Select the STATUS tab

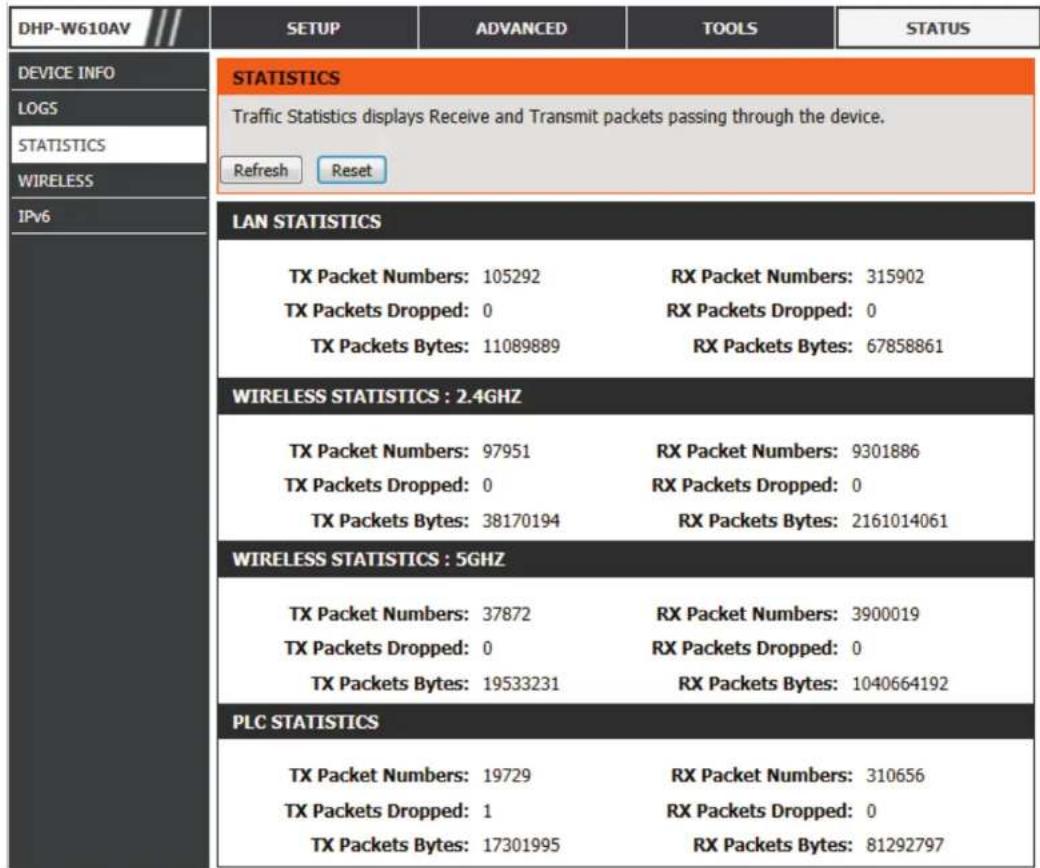pyautogui.click(x=938, y=29)
